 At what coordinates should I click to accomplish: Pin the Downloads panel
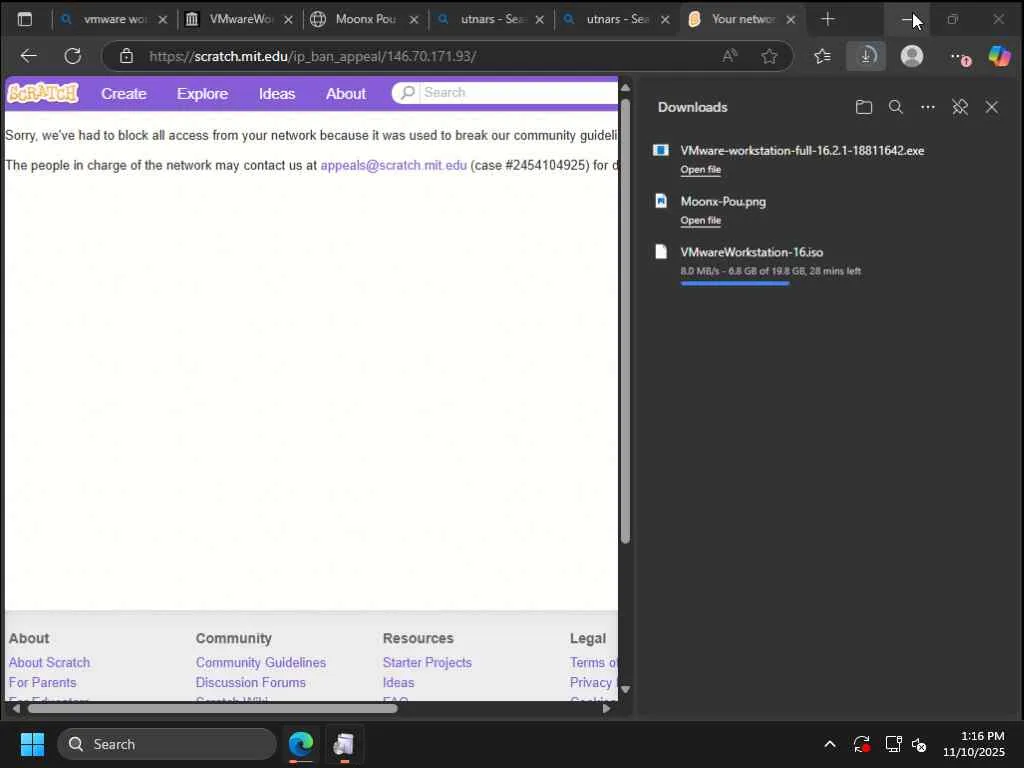click(x=959, y=107)
